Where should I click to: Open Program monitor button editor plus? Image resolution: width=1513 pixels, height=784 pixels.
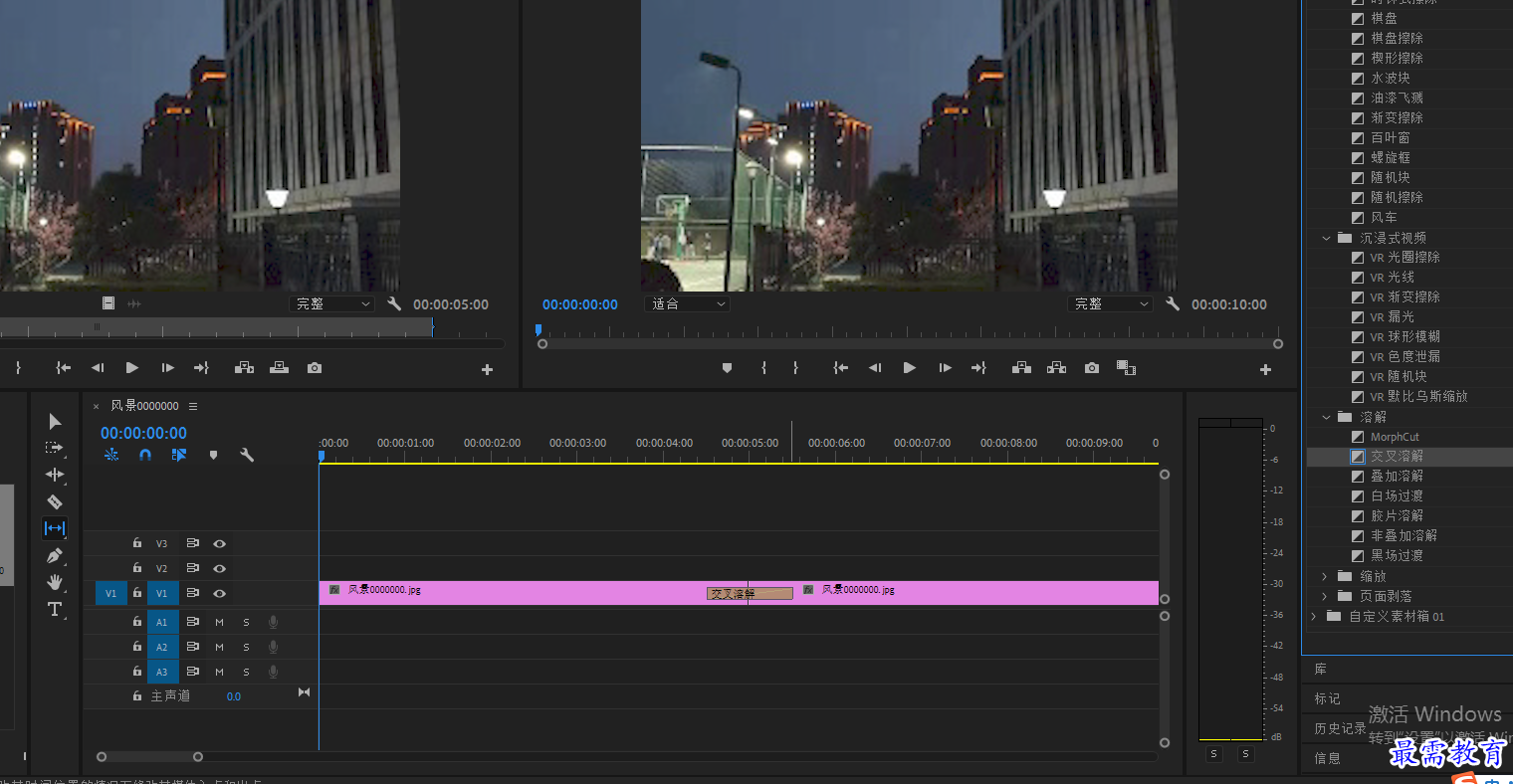click(x=1265, y=369)
